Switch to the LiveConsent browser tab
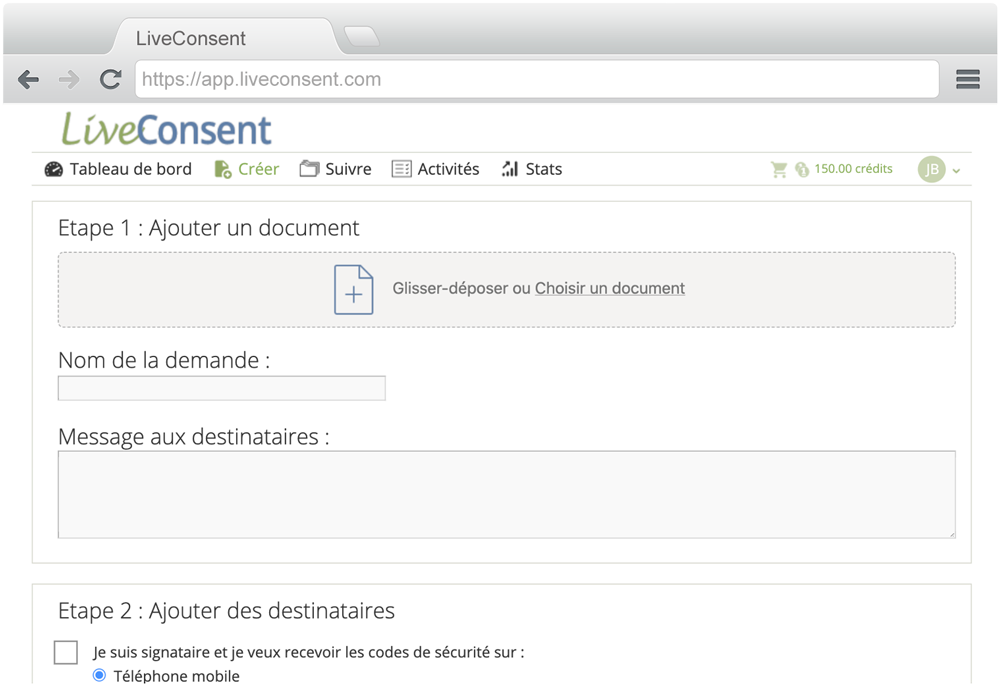1000x686 pixels. click(190, 39)
